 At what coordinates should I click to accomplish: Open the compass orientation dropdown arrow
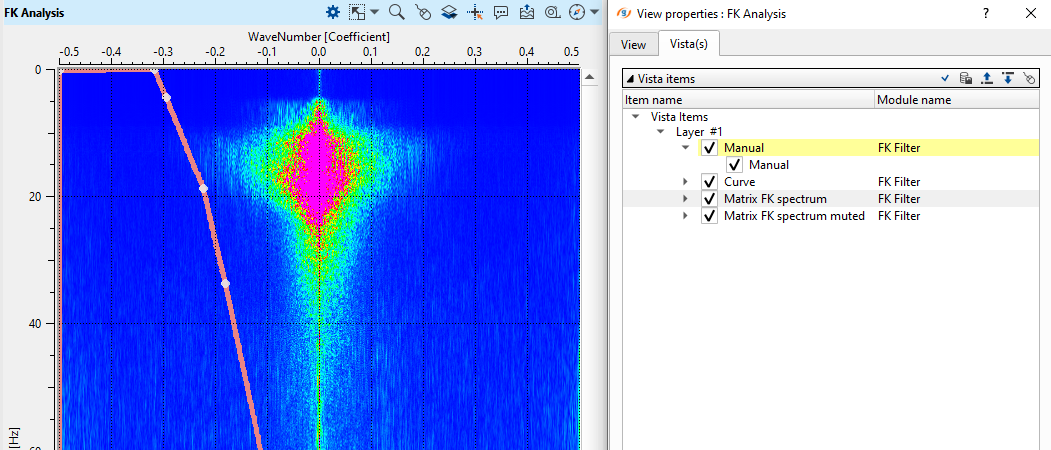pos(594,13)
